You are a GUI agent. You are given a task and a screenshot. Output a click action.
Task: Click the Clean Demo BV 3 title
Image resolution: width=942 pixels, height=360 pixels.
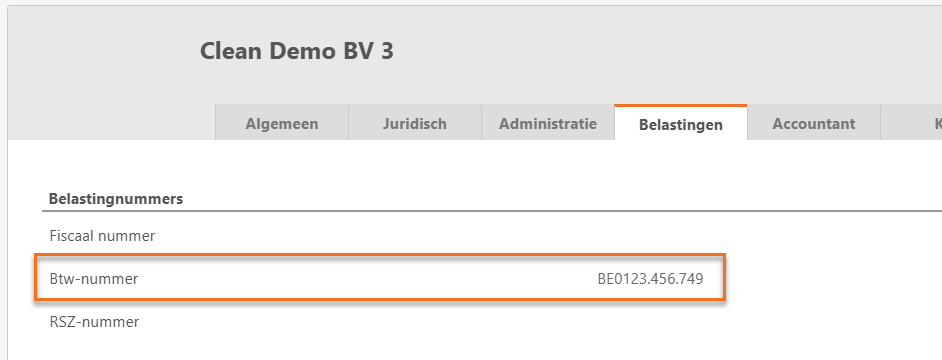click(297, 51)
